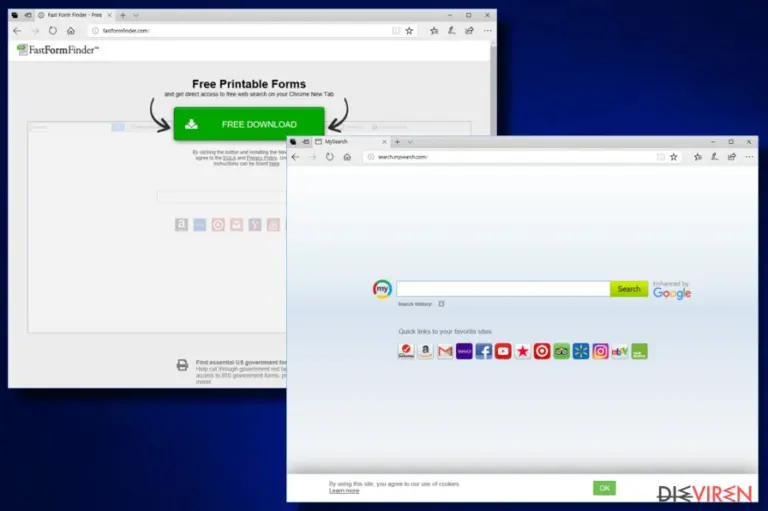Add search.mysearch.com to favorites via star
This screenshot has width=768, height=511.
coord(674,157)
